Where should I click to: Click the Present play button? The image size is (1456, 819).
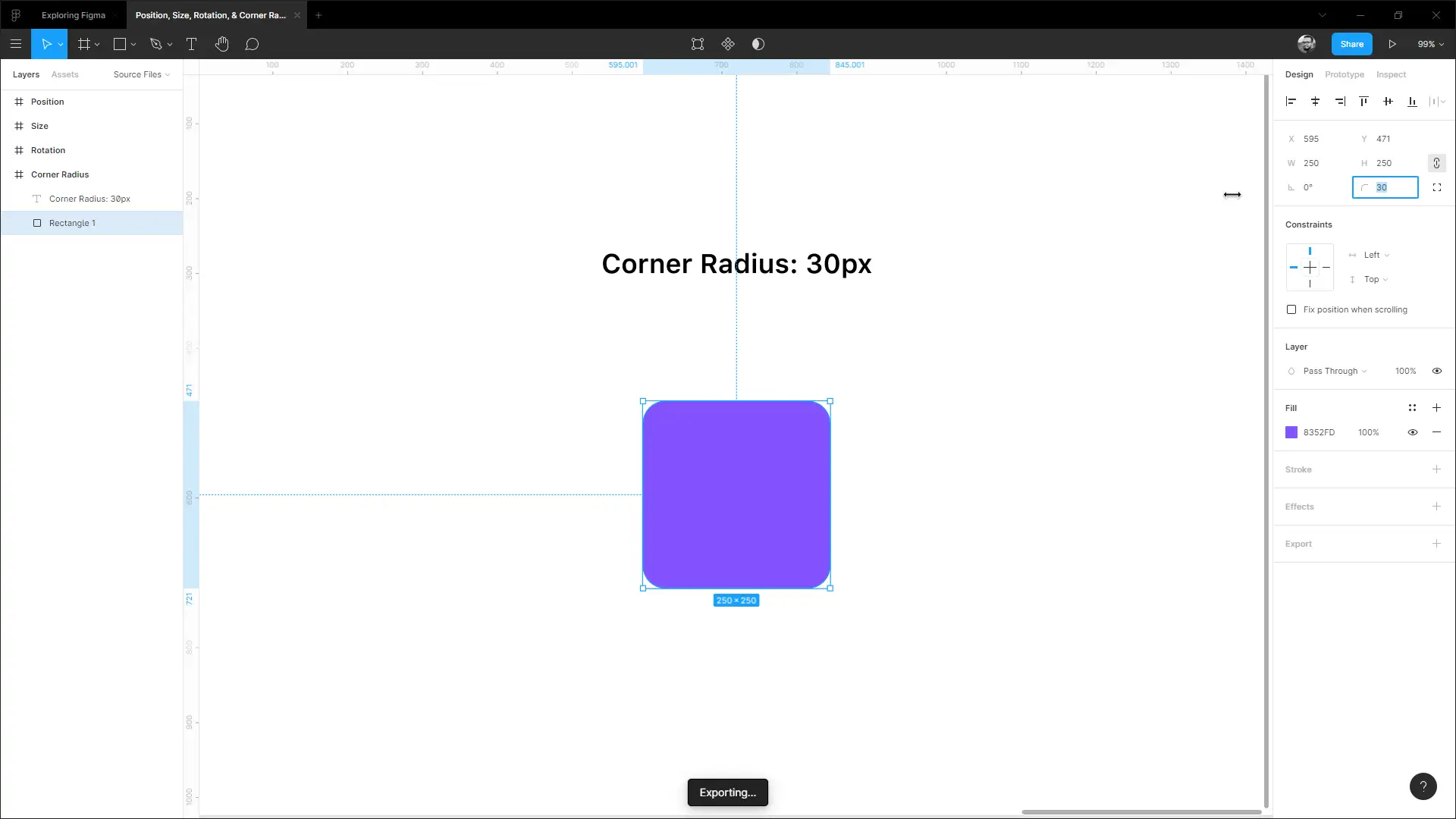click(x=1392, y=44)
